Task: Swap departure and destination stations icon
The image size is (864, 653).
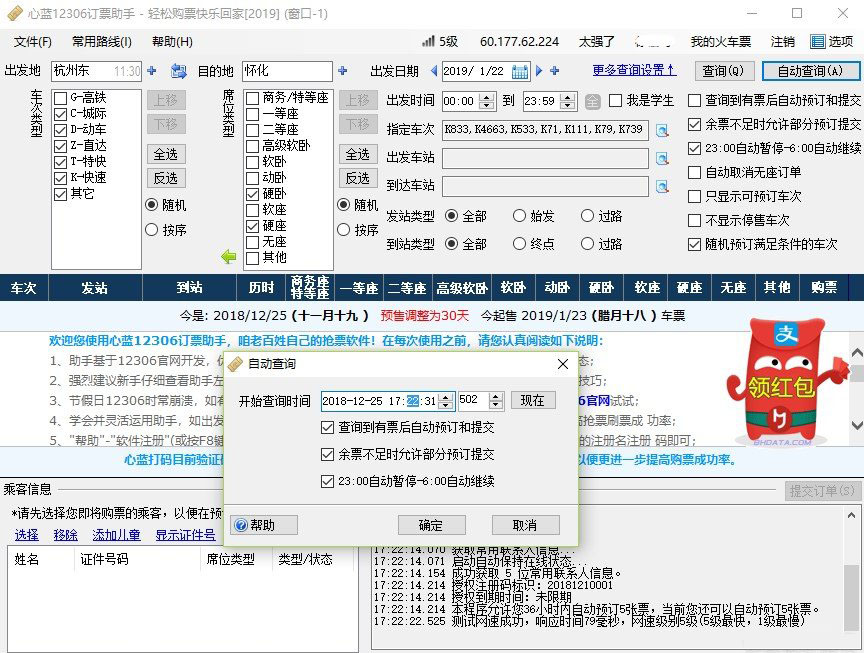Action: tap(179, 71)
